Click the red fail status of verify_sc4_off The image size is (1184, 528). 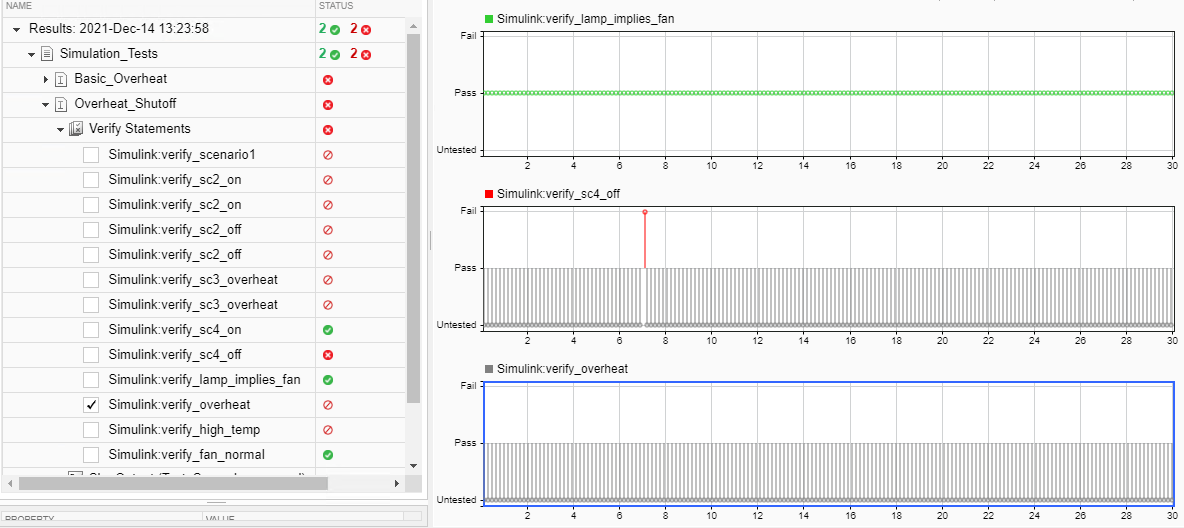328,355
